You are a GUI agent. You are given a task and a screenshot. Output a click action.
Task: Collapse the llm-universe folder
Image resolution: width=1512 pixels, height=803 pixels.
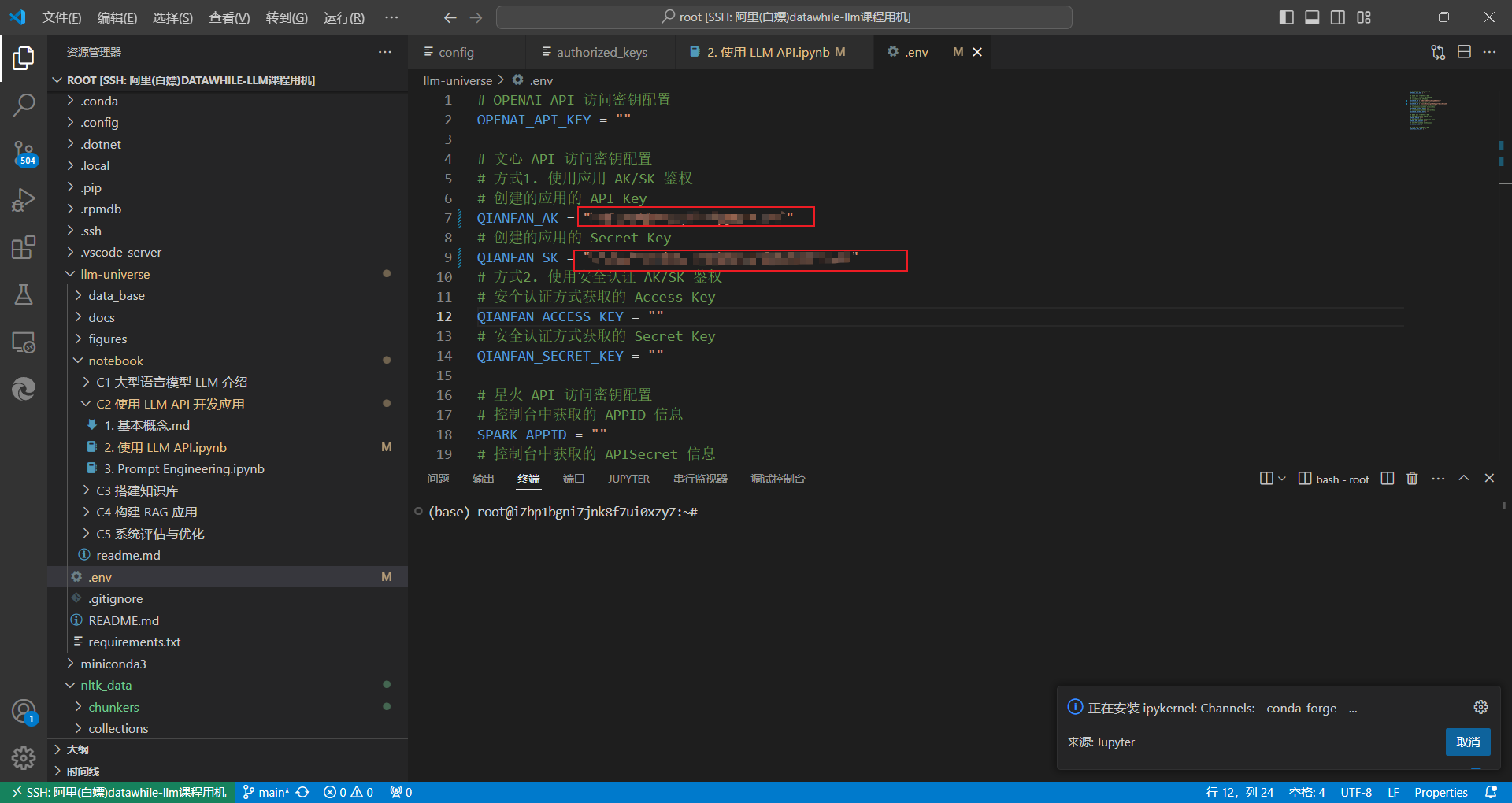(x=115, y=274)
